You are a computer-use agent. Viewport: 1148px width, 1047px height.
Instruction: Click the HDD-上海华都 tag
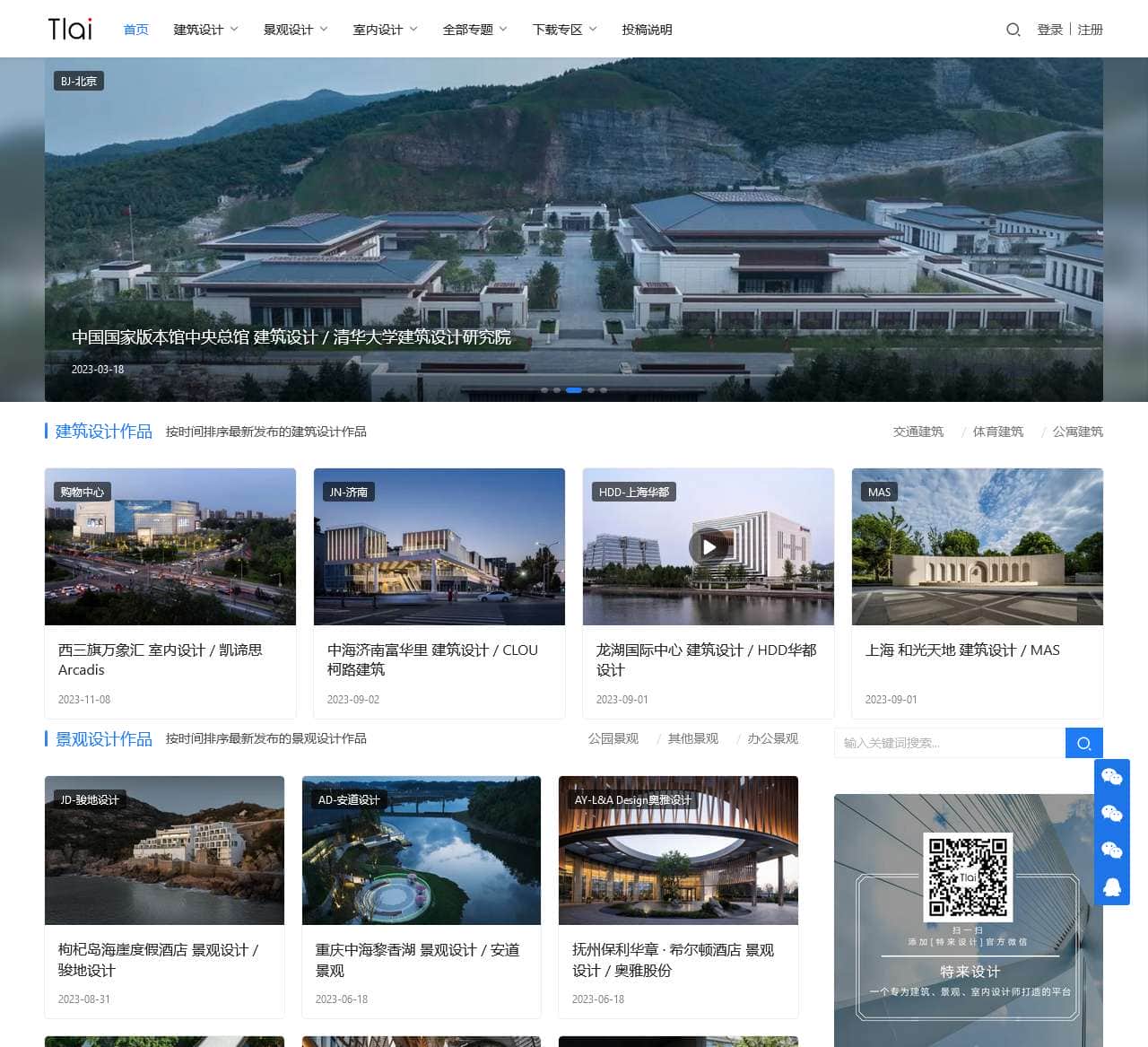coord(634,493)
